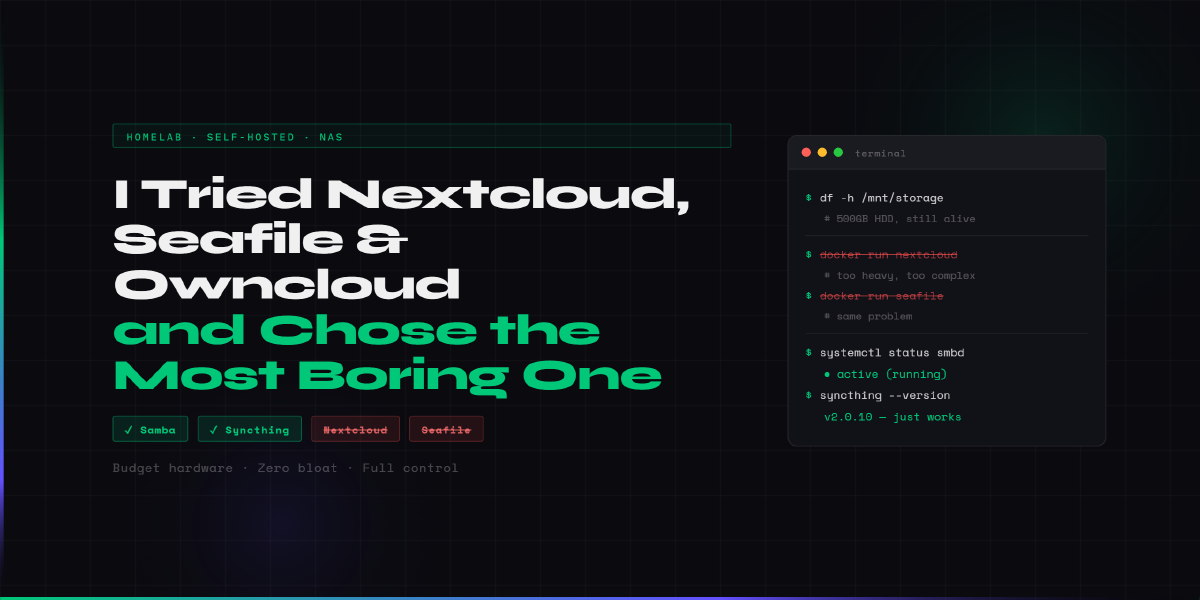Click the red dot in terminal title bar
Screen dimensions: 1200x600
(806, 153)
